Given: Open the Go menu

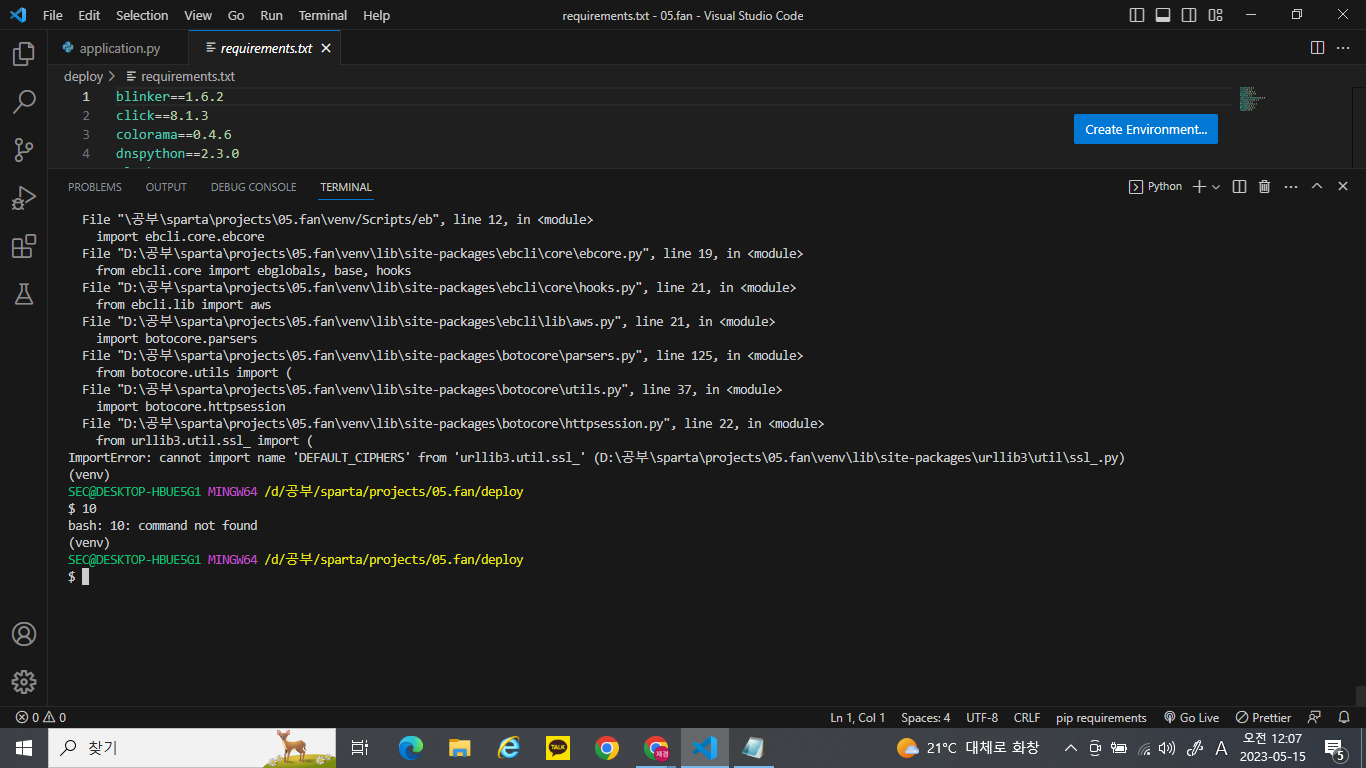Looking at the screenshot, I should (x=236, y=15).
